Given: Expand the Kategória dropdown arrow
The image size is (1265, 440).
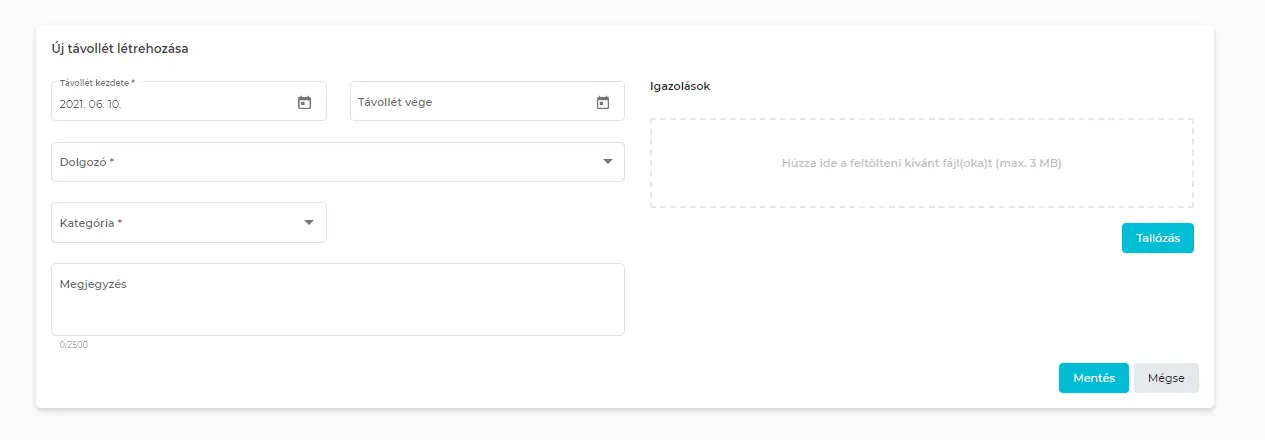Looking at the screenshot, I should [x=309, y=223].
